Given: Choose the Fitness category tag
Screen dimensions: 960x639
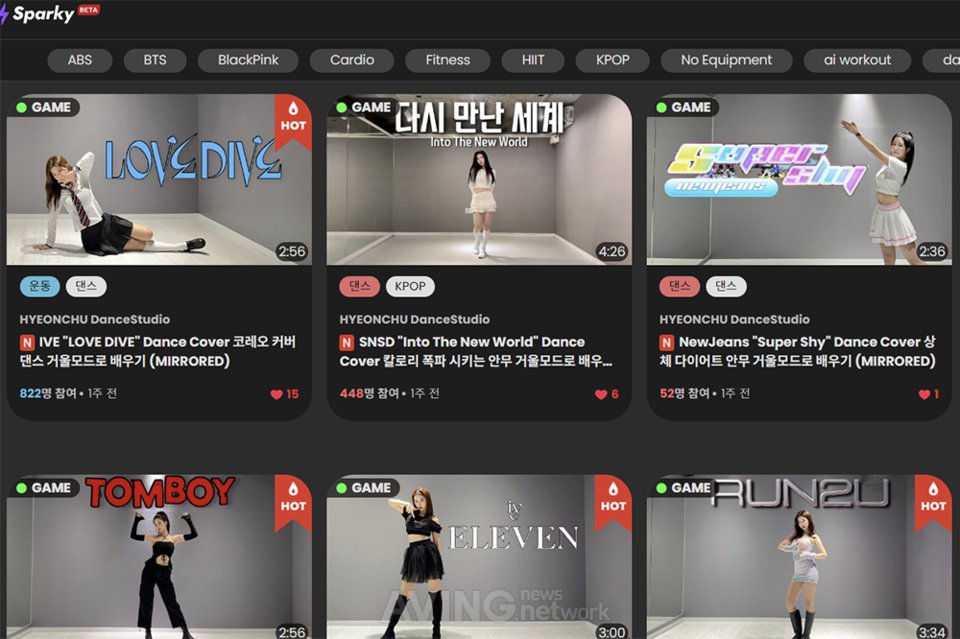Looking at the screenshot, I should tap(448, 60).
